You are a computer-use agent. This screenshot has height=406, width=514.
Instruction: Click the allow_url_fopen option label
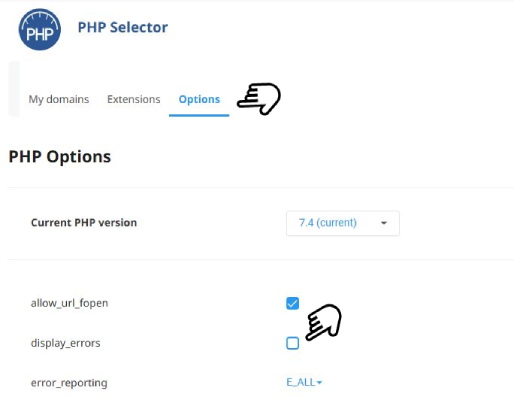[x=69, y=303]
